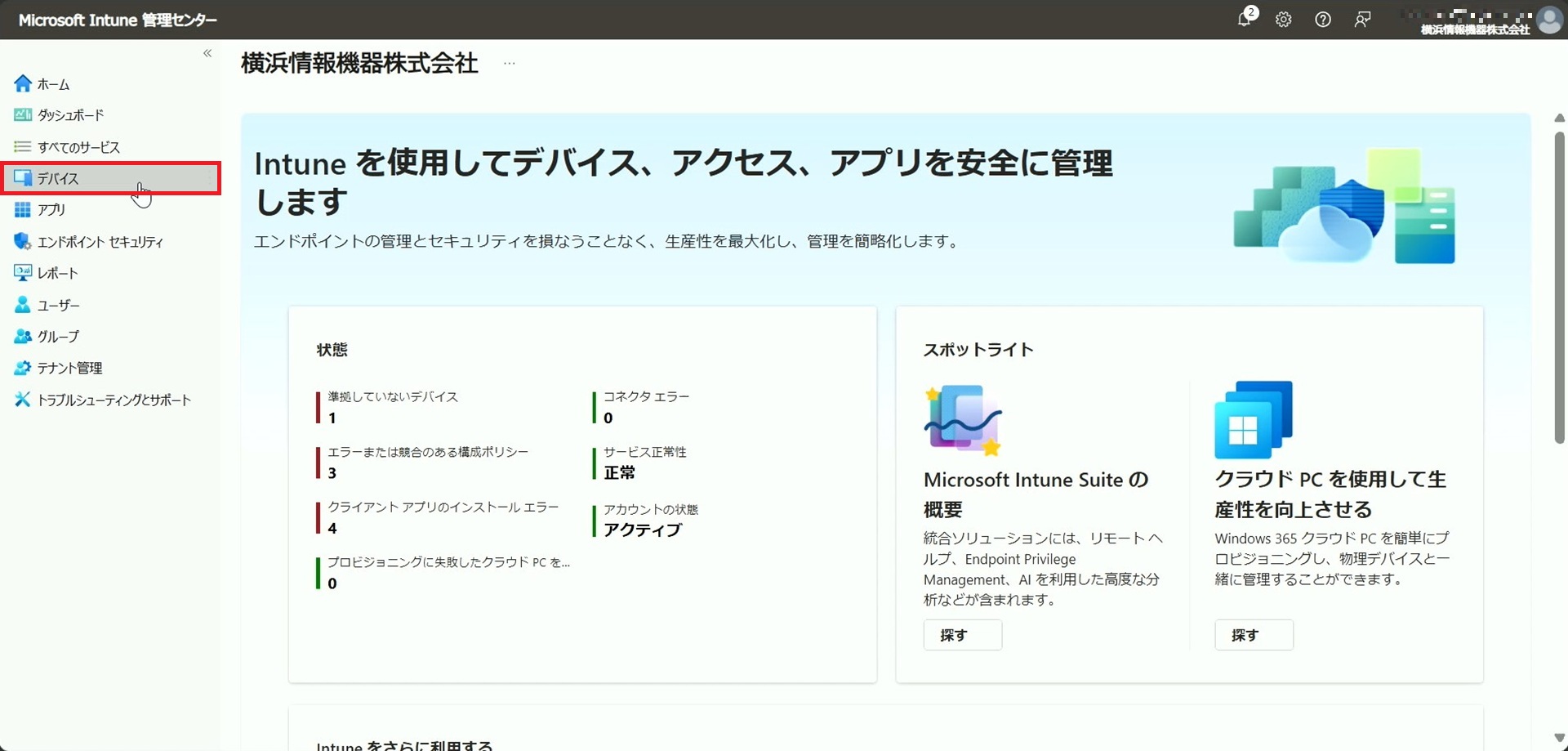
Task: Open ダッシュボード menu item
Action: pos(71,115)
